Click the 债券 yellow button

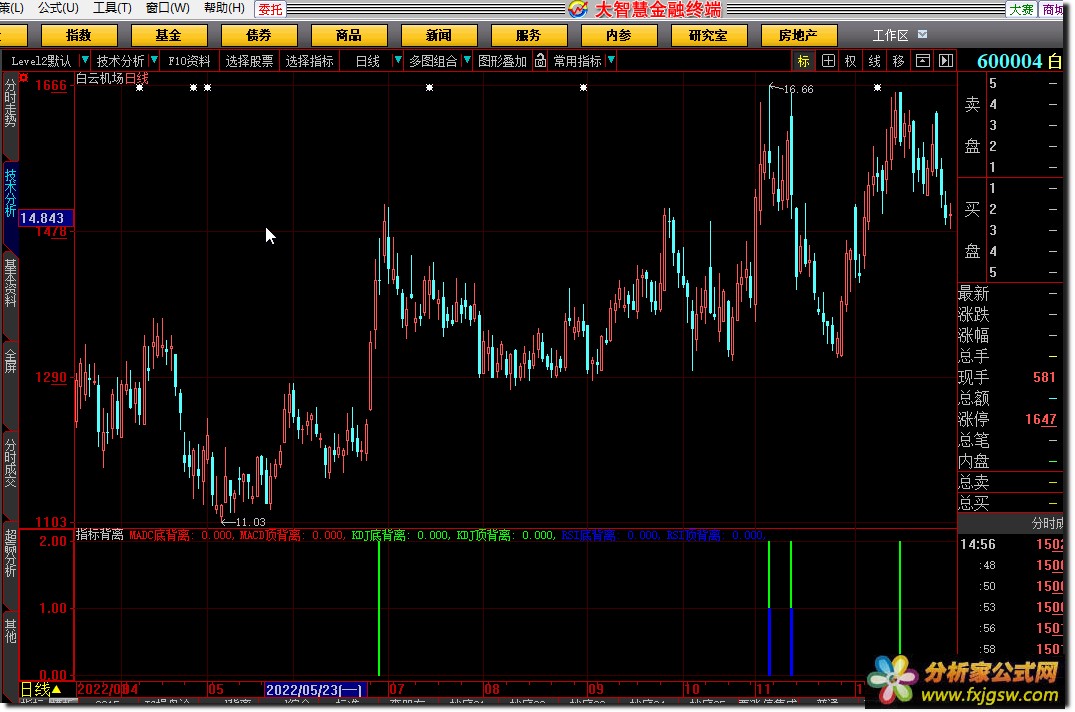coord(258,35)
